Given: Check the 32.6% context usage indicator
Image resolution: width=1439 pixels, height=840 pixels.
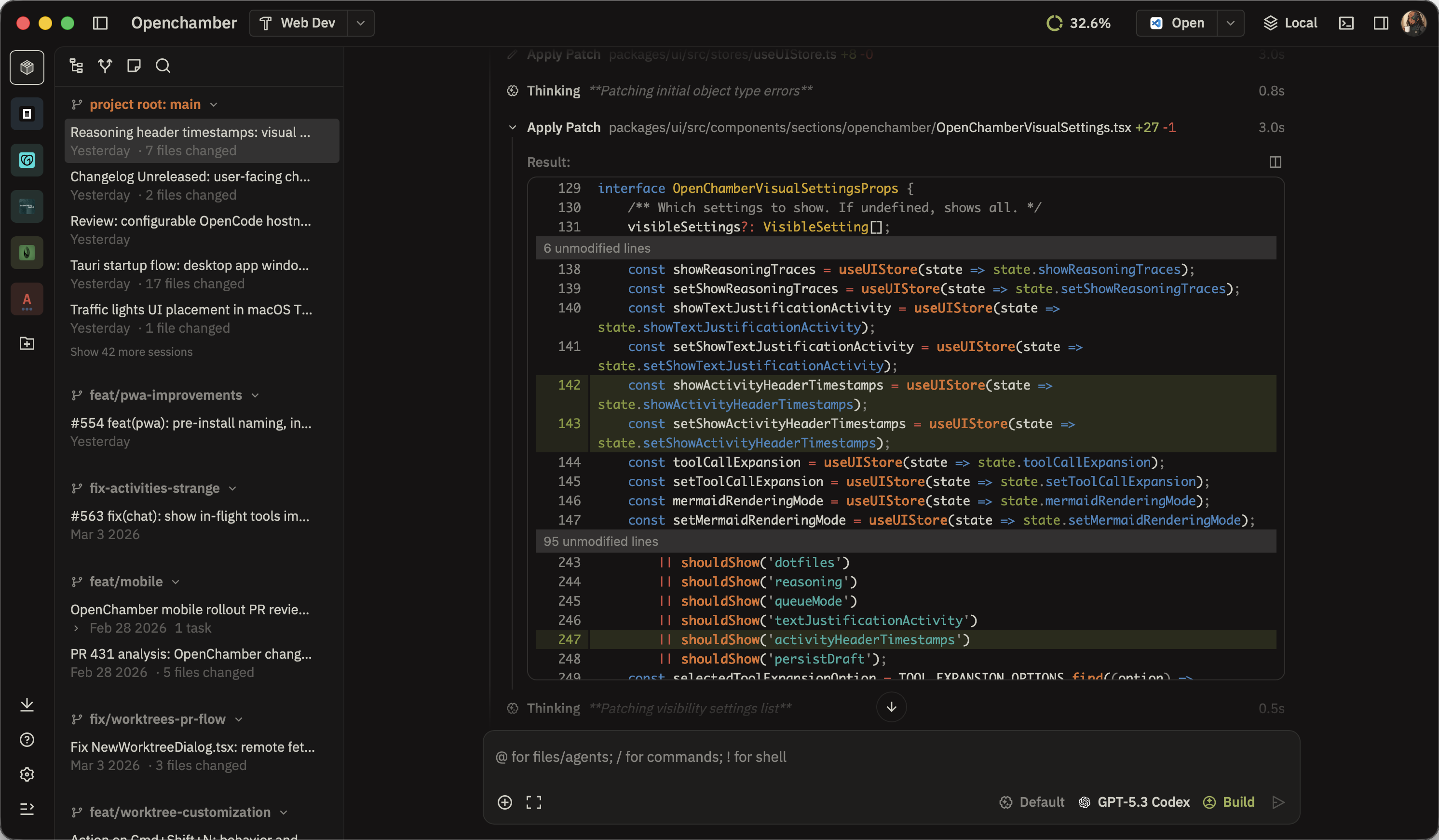Looking at the screenshot, I should (x=1078, y=23).
